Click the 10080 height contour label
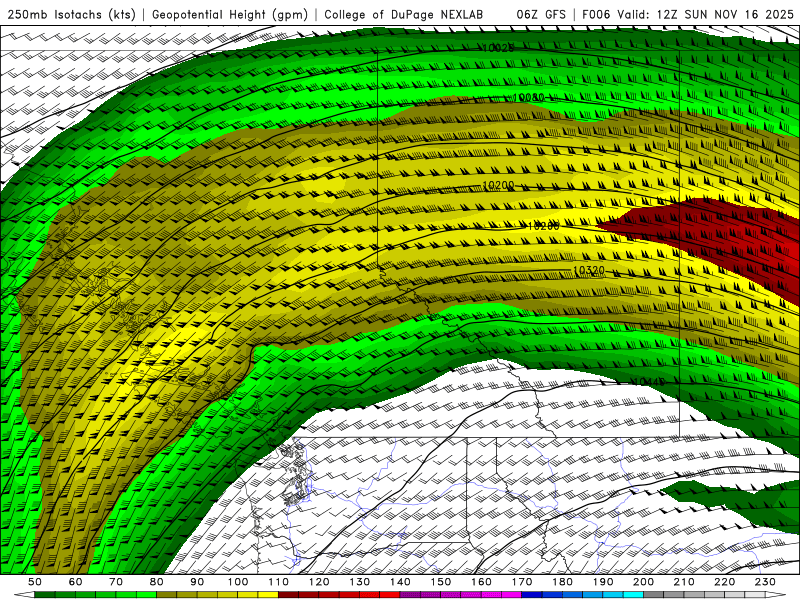 pyautogui.click(x=529, y=97)
